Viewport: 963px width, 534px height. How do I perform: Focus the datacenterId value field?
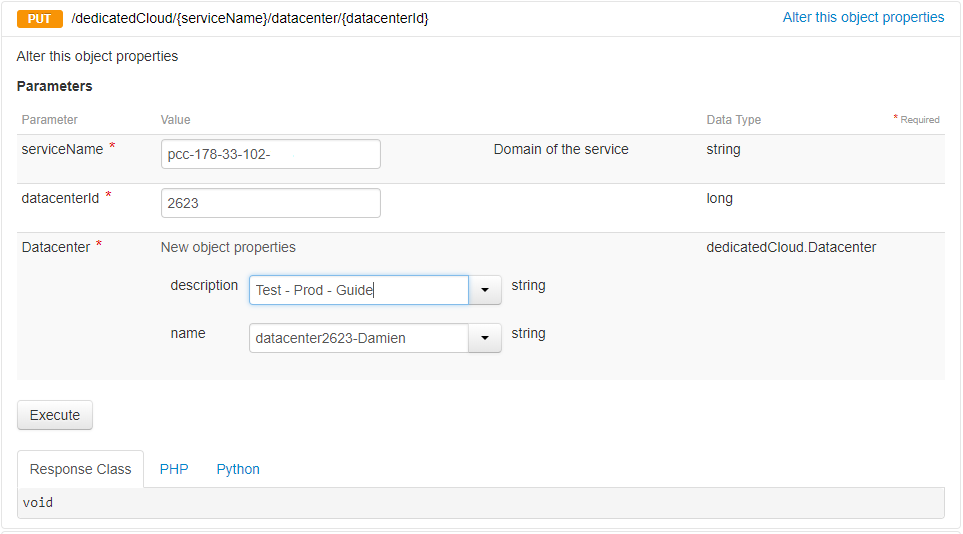[270, 203]
